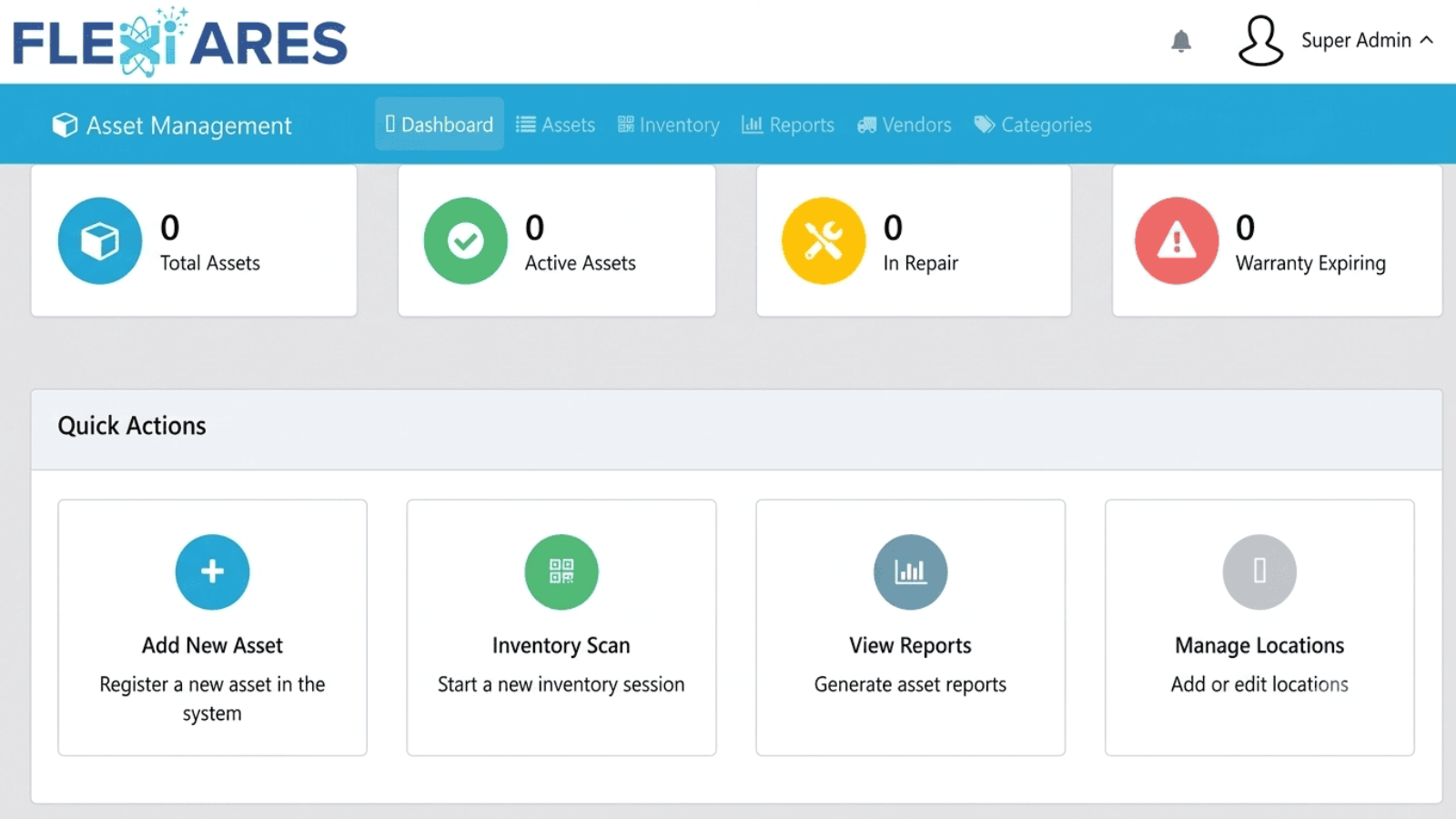Viewport: 1456px width, 819px height.
Task: Switch to the Dashboard tab
Action: pyautogui.click(x=440, y=124)
